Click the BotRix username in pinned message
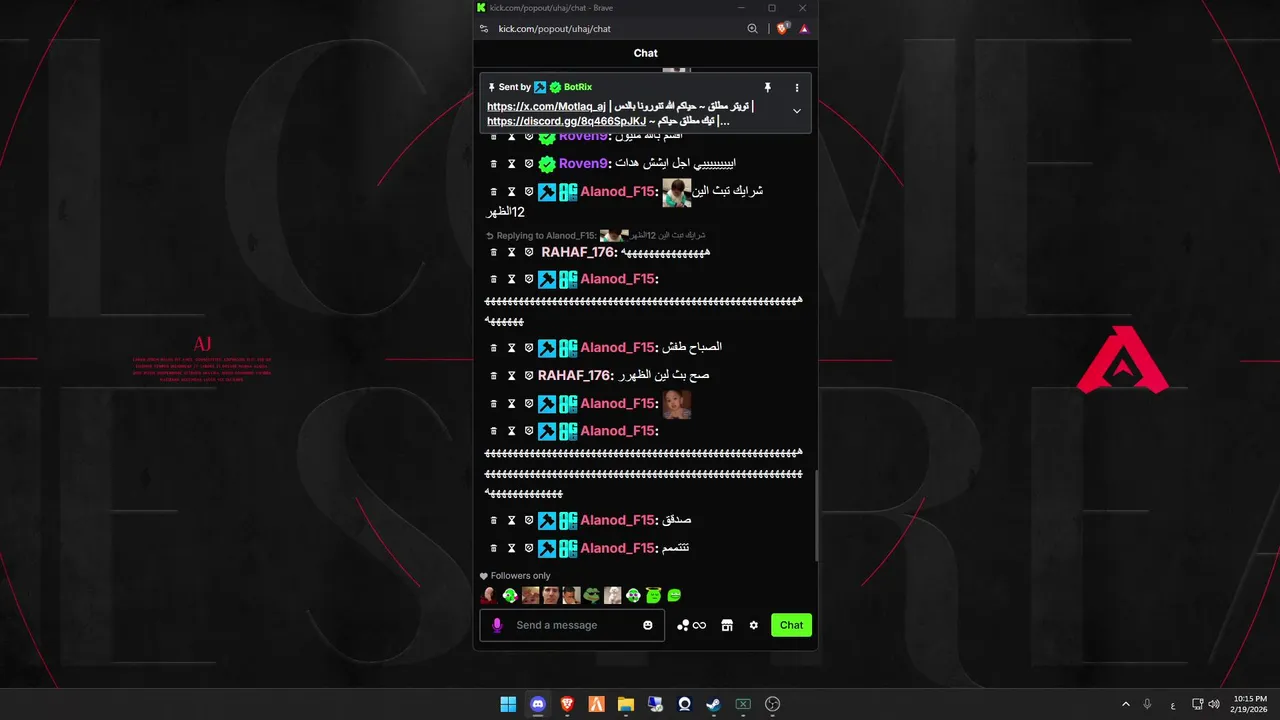This screenshot has height=720, width=1280. pos(578,88)
